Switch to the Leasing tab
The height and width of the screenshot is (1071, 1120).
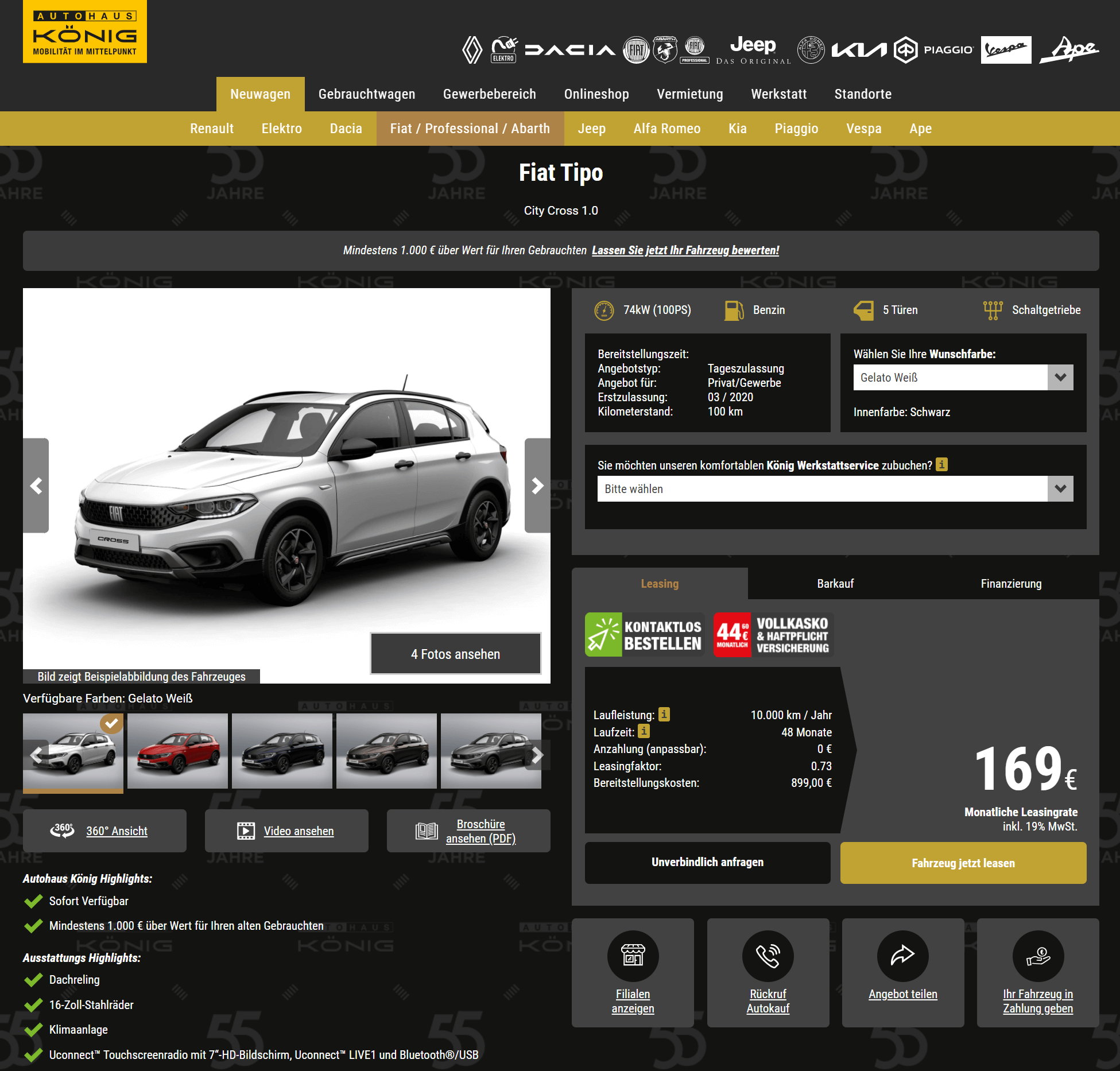pos(660,584)
